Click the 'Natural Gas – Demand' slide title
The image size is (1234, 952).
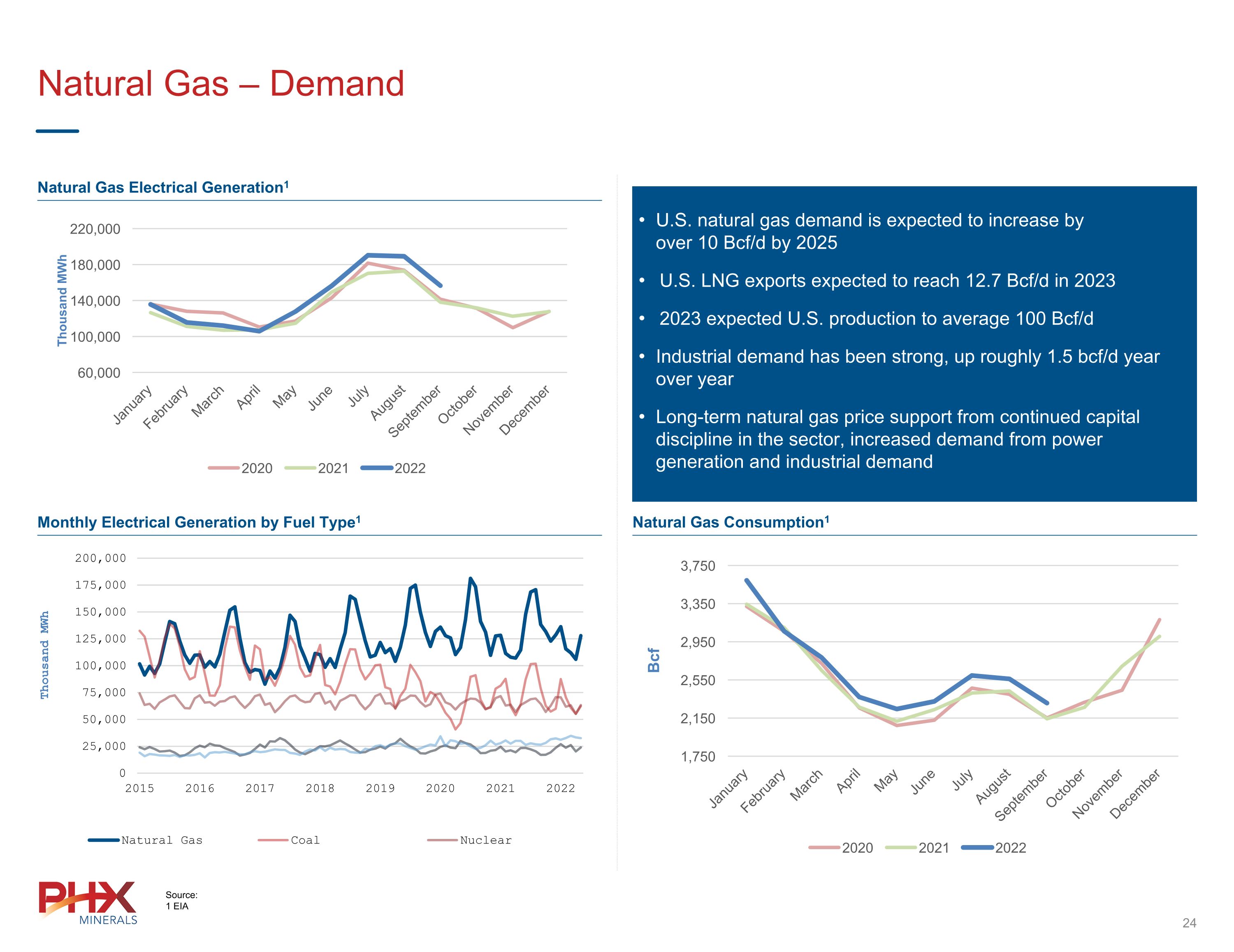pos(221,83)
